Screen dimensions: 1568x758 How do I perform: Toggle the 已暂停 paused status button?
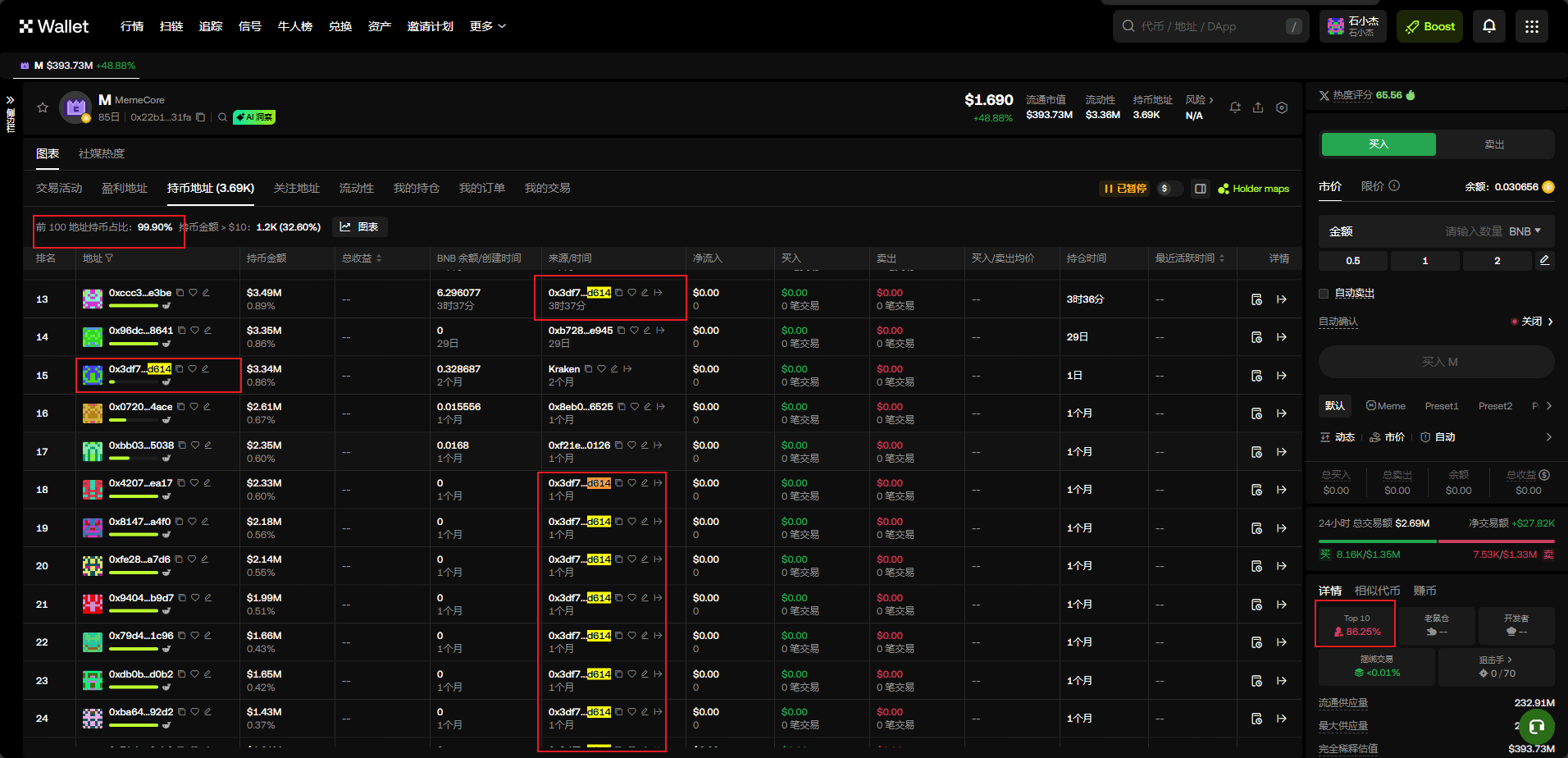1124,189
